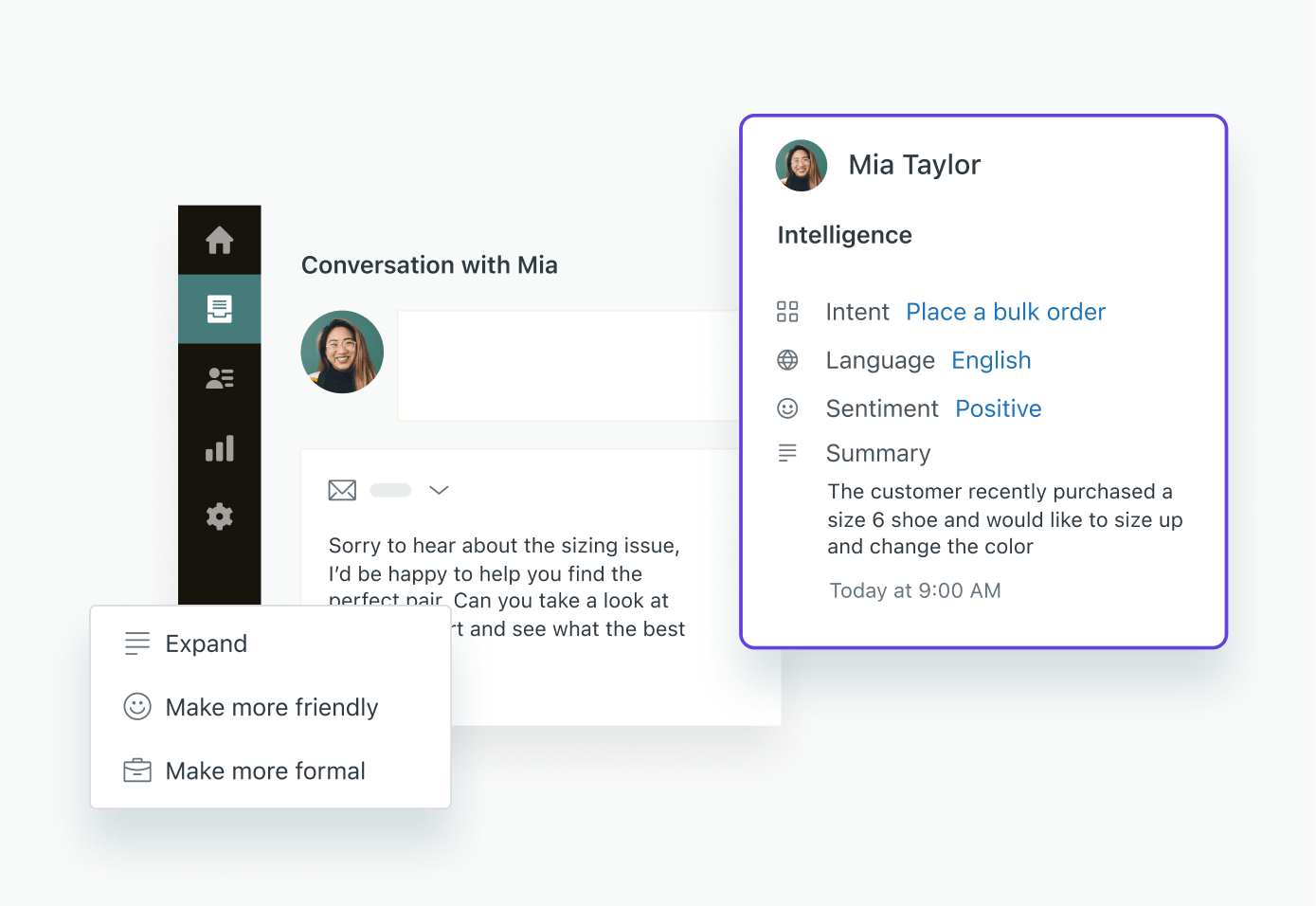
Task: Select Make more formal option
Action: pyautogui.click(x=265, y=770)
